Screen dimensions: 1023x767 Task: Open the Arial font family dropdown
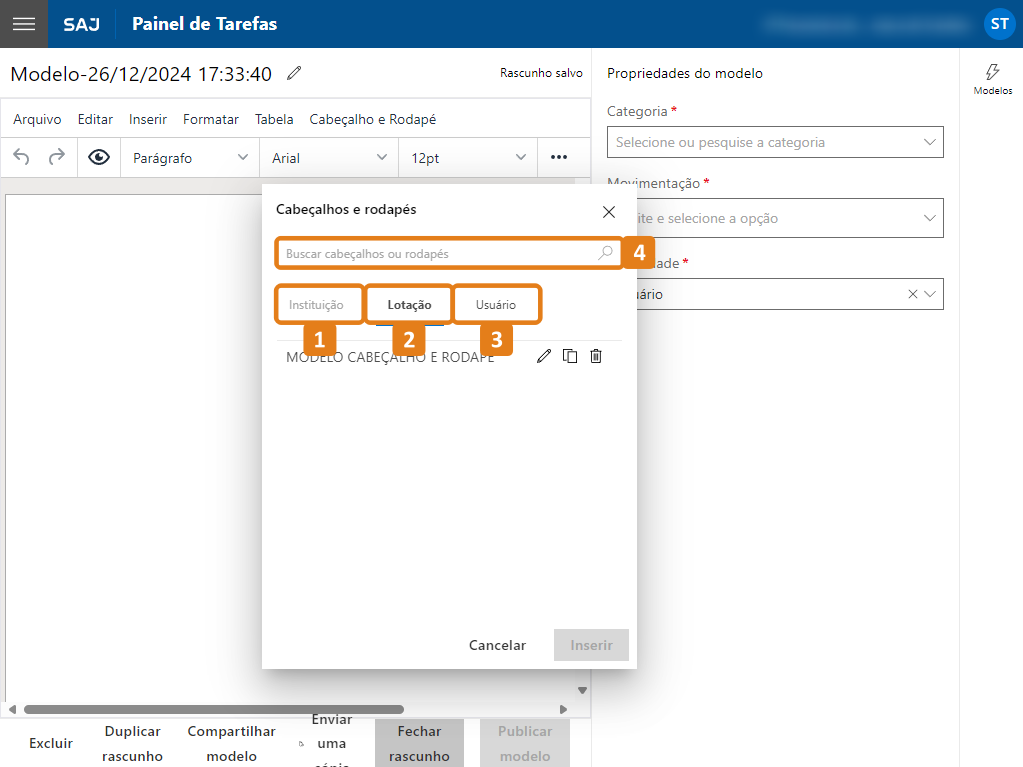pyautogui.click(x=329, y=158)
